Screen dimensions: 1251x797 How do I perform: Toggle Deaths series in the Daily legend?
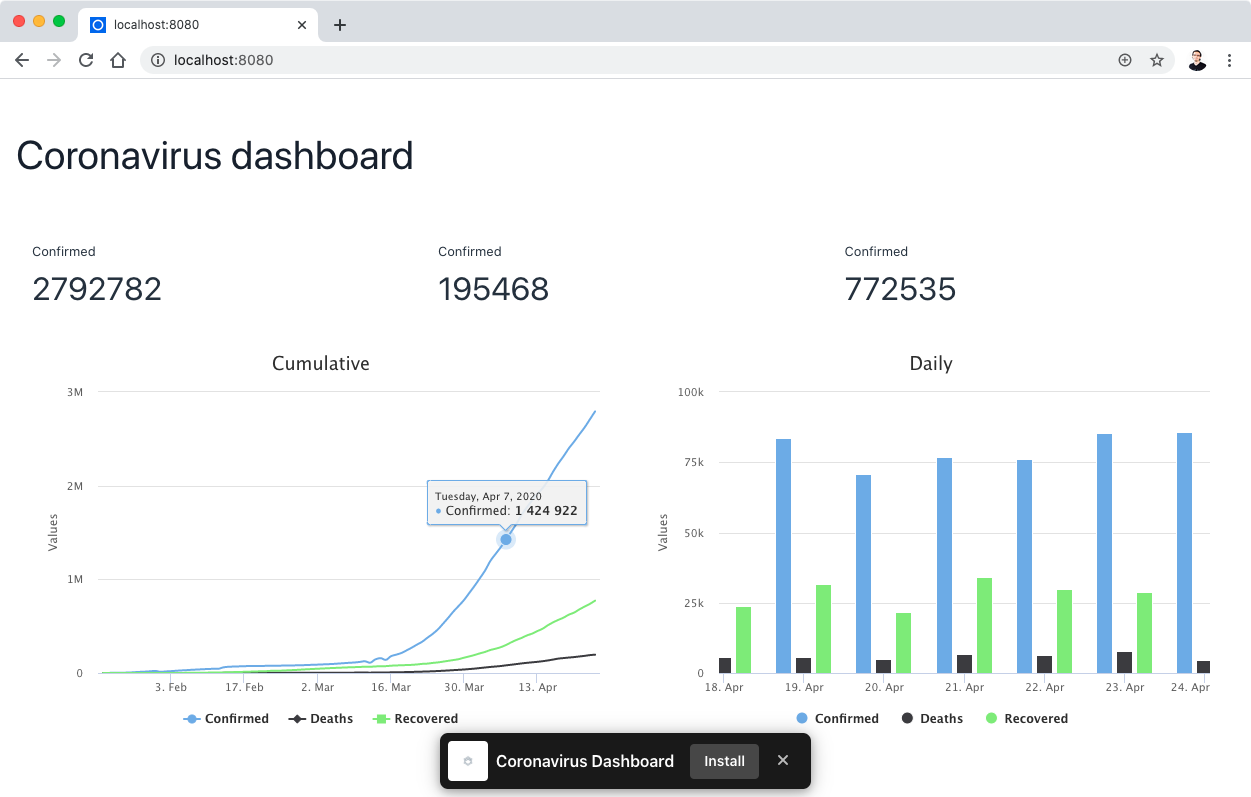pos(933,718)
